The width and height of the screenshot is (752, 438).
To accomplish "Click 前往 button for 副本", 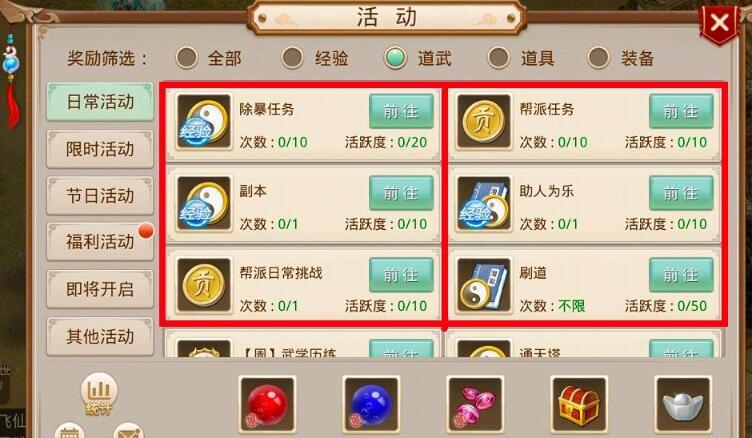I will pos(401,193).
